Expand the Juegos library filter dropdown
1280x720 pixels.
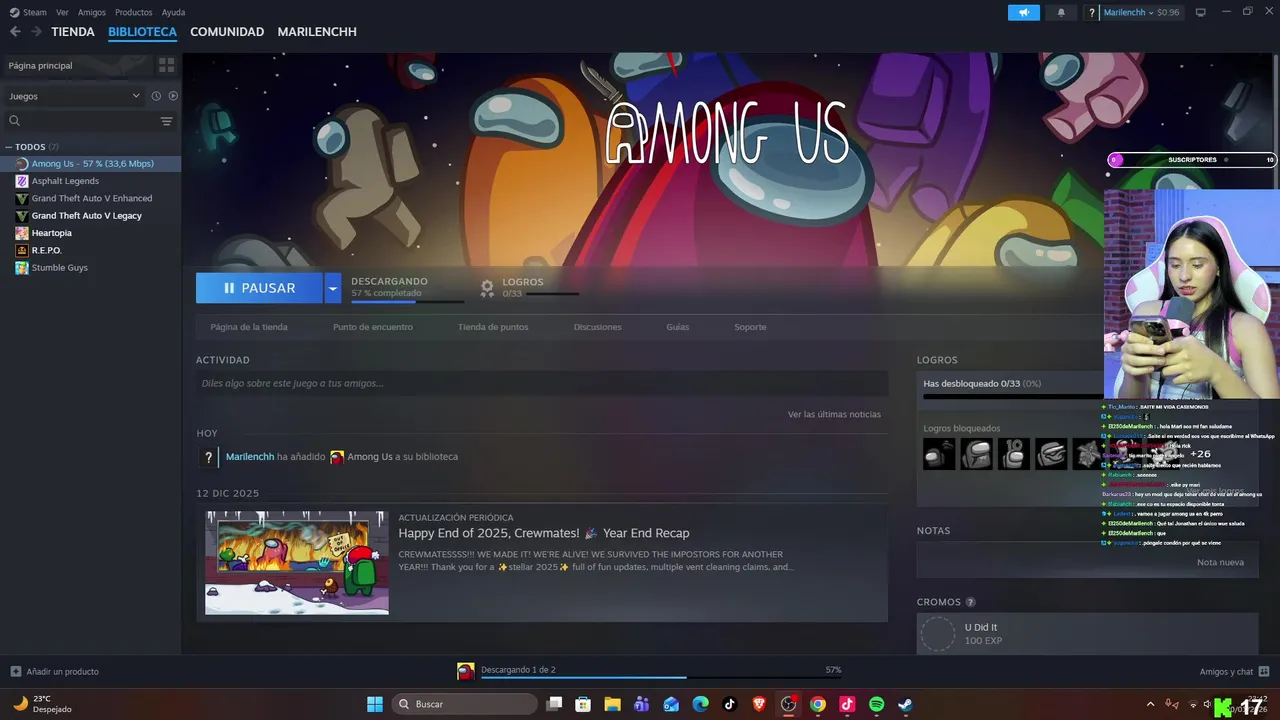click(136, 96)
